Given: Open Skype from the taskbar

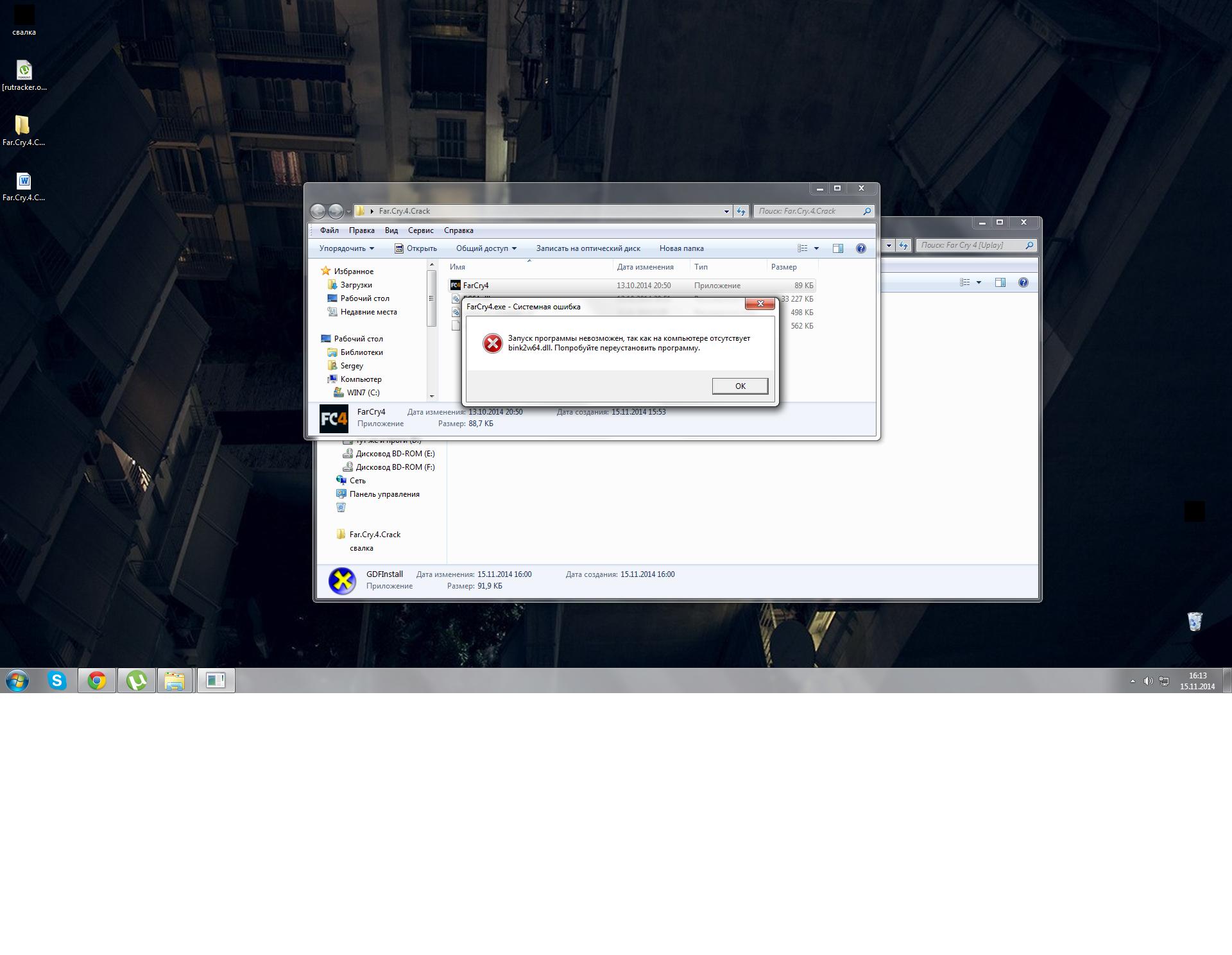Looking at the screenshot, I should [57, 680].
